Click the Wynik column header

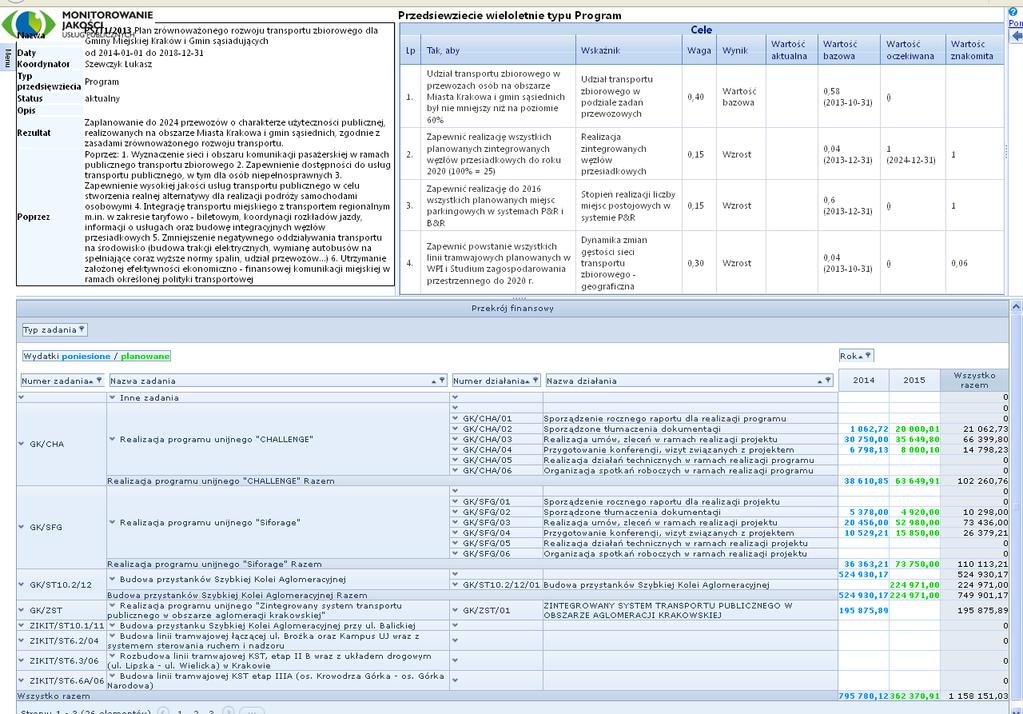(x=741, y=50)
